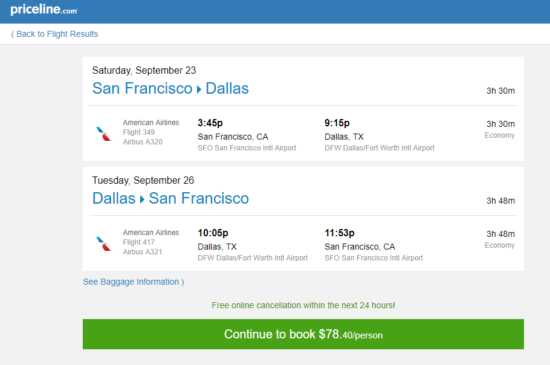Select the San Francisco to Dallas heading
550x365 pixels.
coord(170,88)
